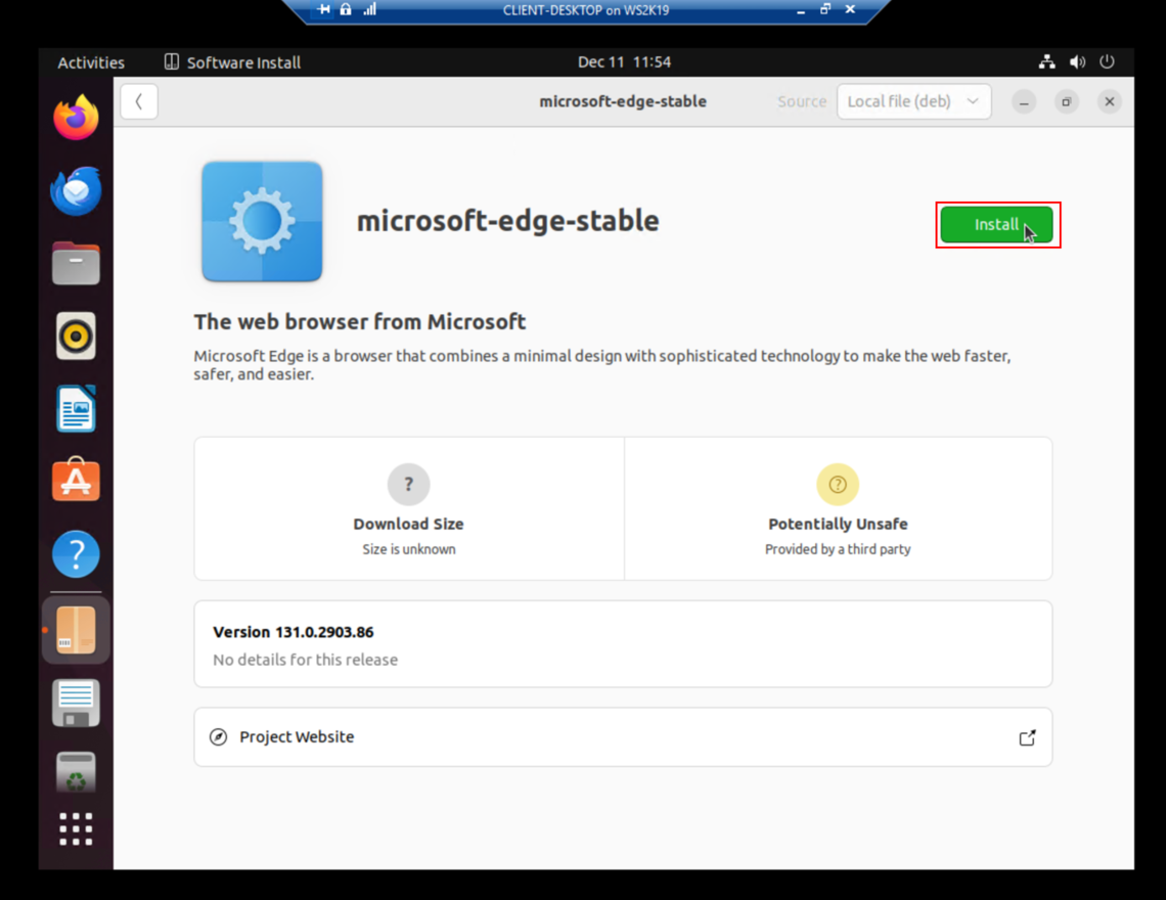
Task: Open the Help application in the dock
Action: point(75,553)
